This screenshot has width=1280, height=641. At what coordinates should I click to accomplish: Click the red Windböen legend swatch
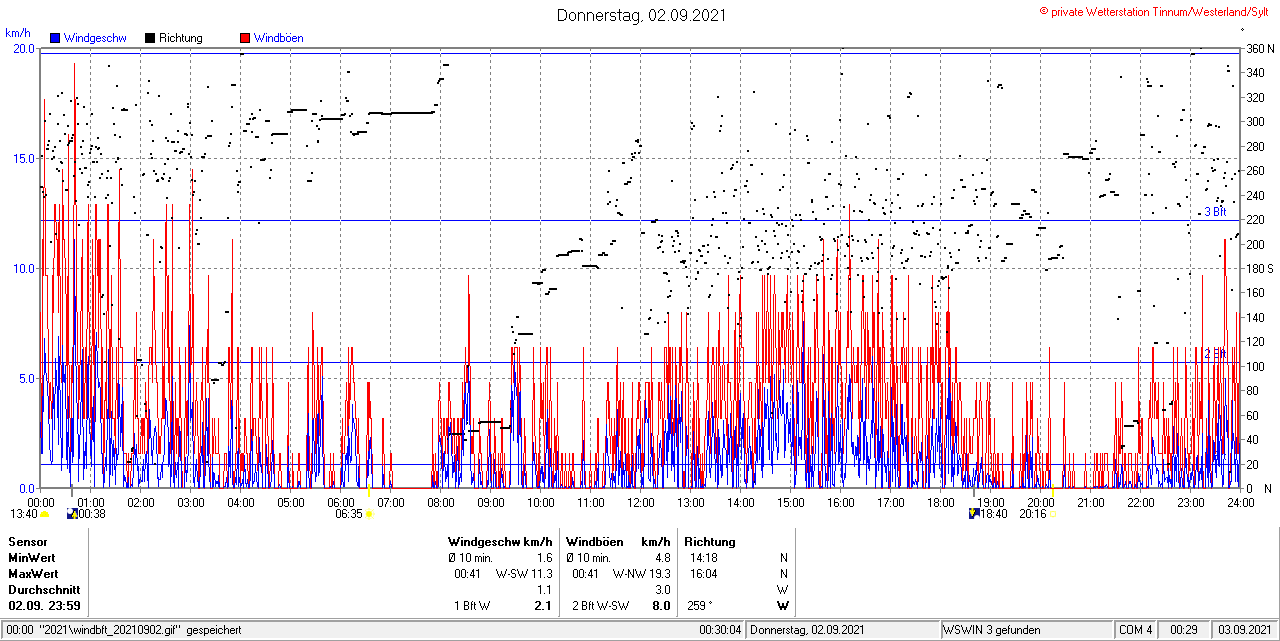245,38
